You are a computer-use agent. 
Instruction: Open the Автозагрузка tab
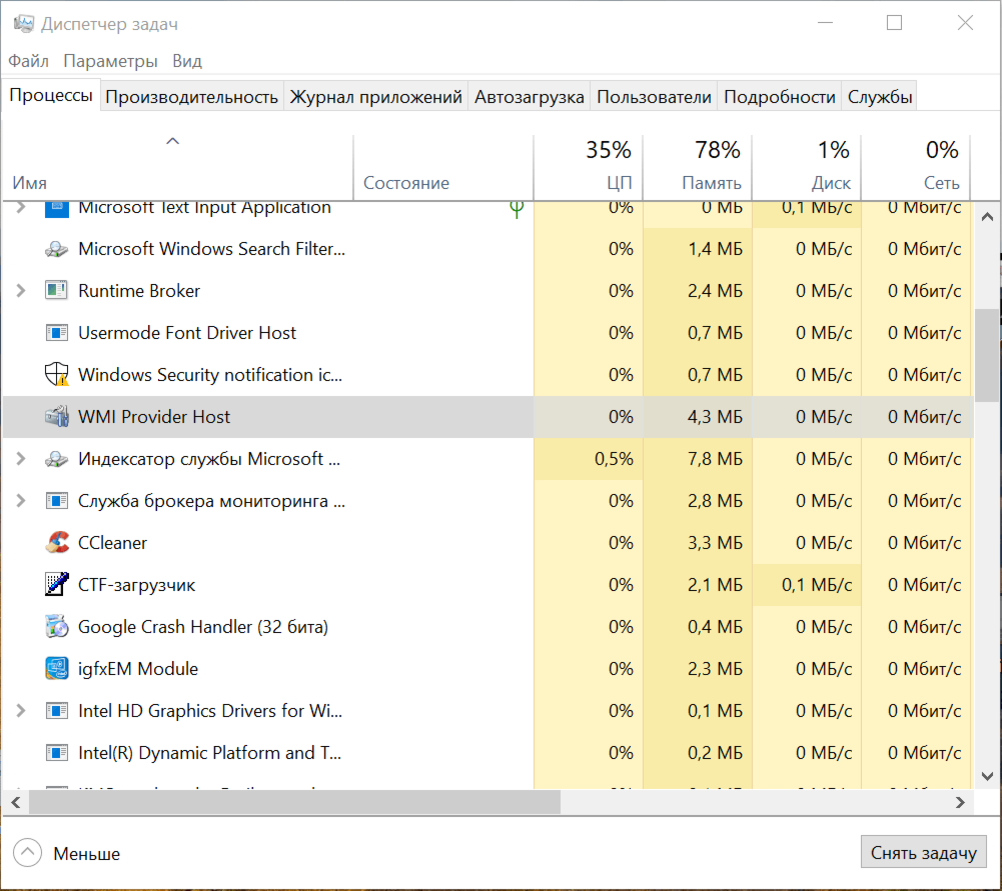tap(529, 97)
